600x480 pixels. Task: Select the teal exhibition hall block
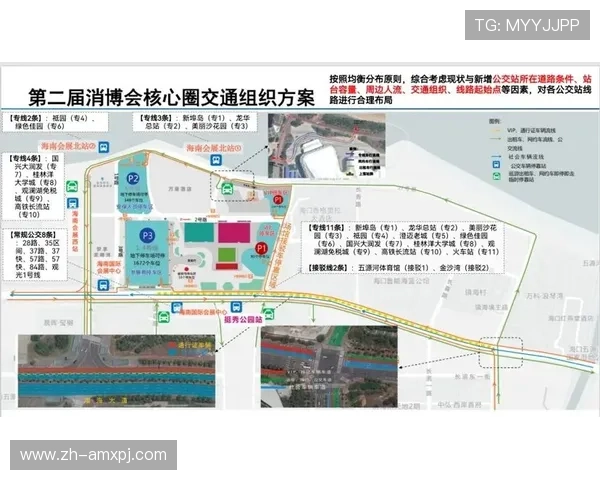pyautogui.click(x=199, y=232)
